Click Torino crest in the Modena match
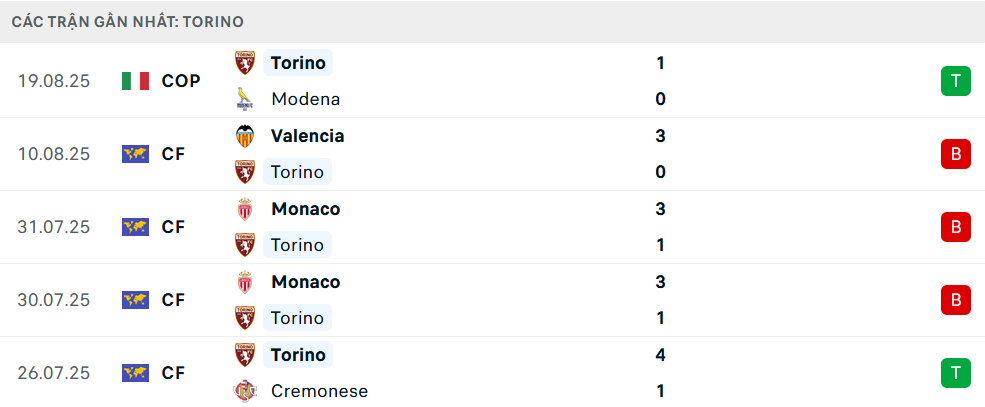985x407 pixels. (245, 63)
